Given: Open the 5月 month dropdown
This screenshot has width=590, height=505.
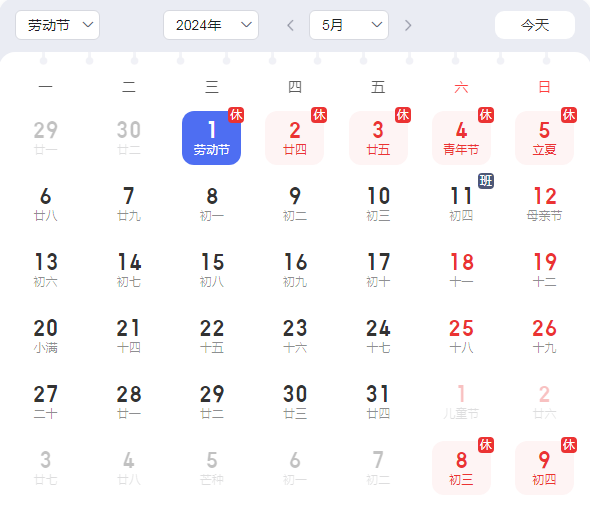Looking at the screenshot, I should tap(349, 25).
